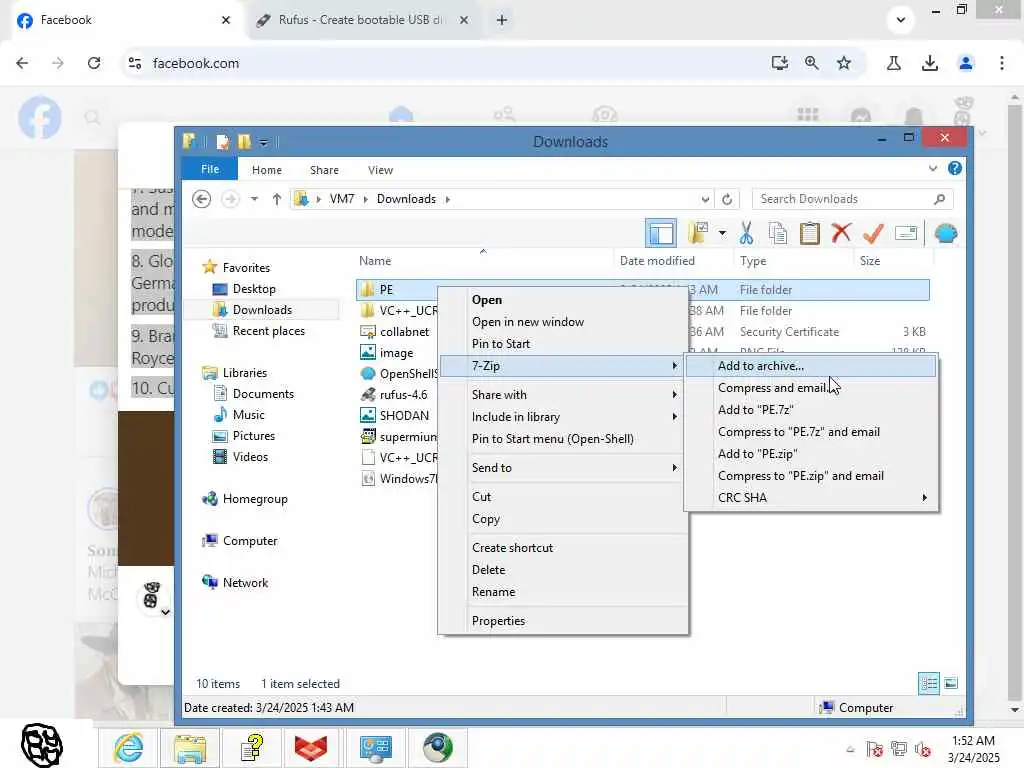Switch to details view icon in status bar

coord(929,683)
